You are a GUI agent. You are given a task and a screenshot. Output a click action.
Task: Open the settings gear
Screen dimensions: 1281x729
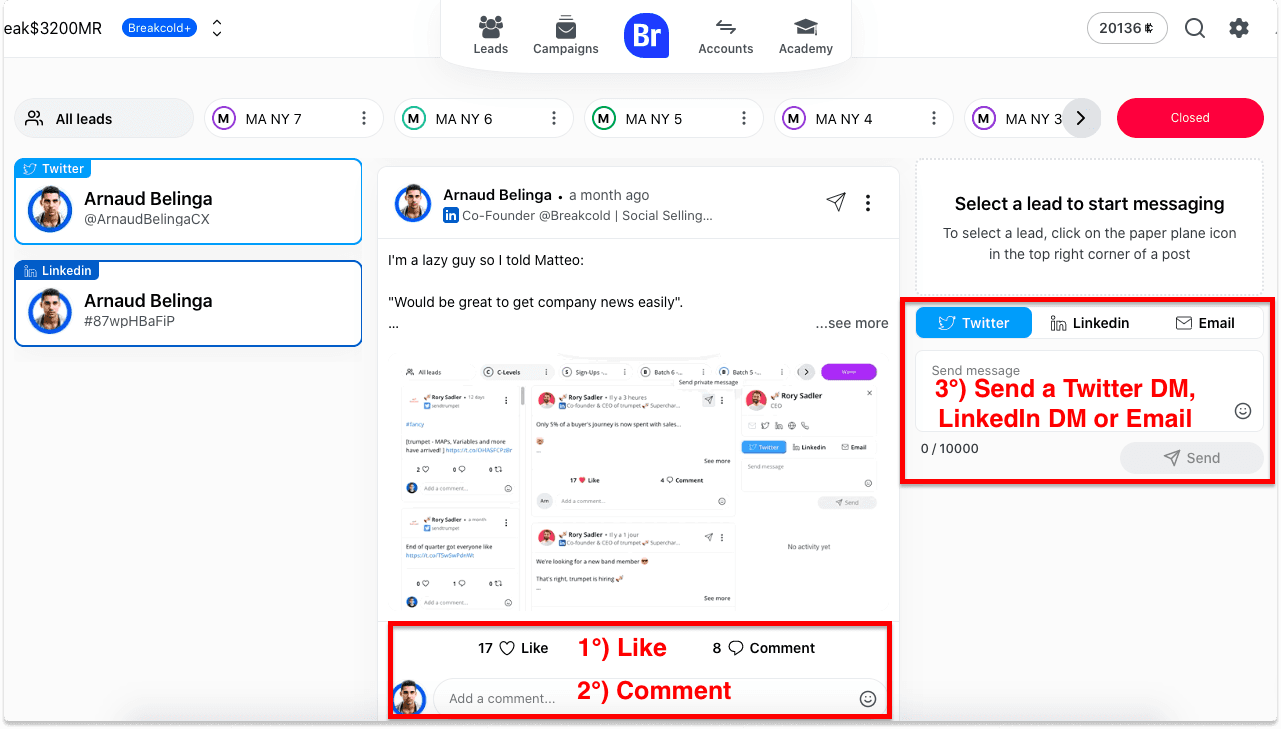[1239, 28]
